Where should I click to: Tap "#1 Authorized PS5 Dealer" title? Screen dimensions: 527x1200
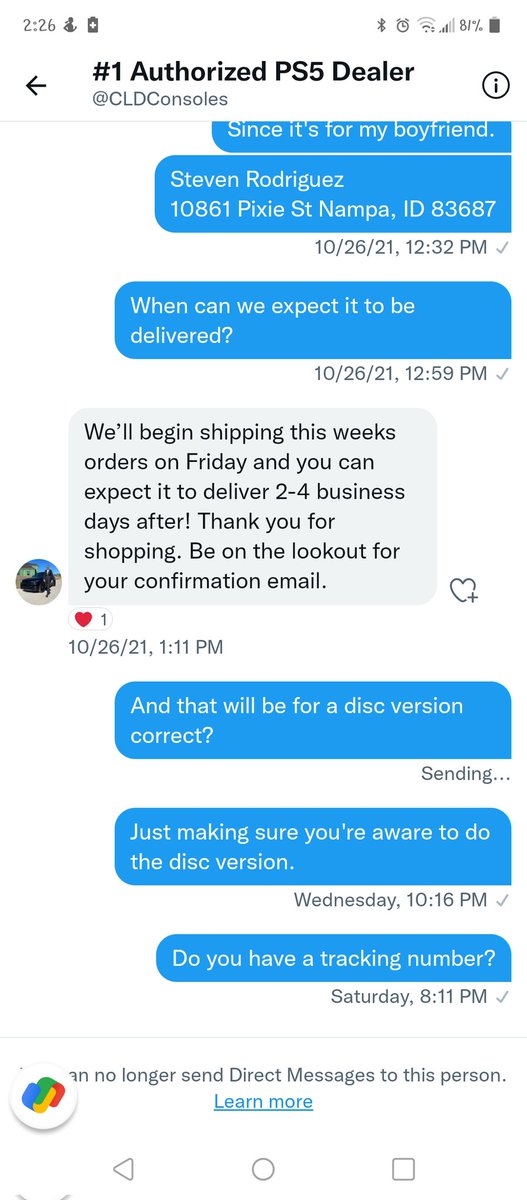click(x=254, y=71)
